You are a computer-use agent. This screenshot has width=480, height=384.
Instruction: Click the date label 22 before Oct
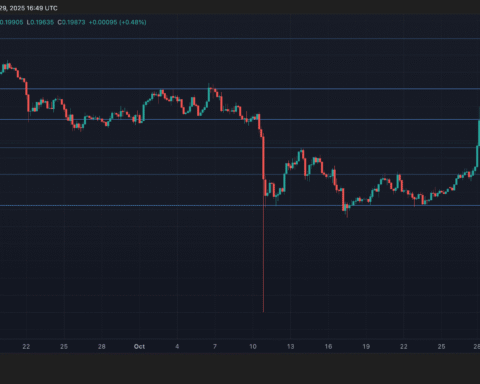click(26, 347)
